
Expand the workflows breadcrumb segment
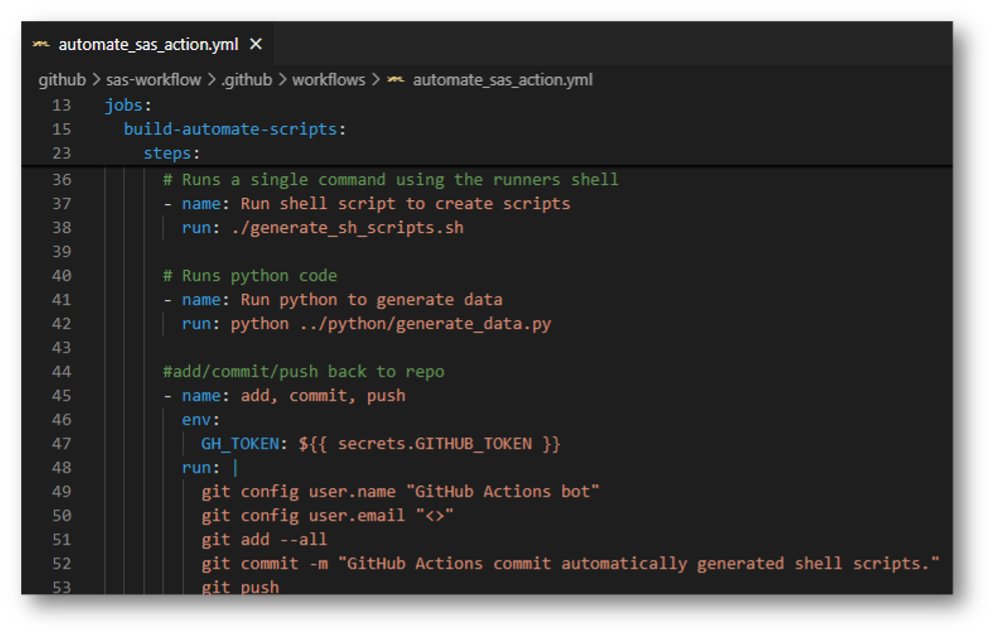click(x=328, y=79)
